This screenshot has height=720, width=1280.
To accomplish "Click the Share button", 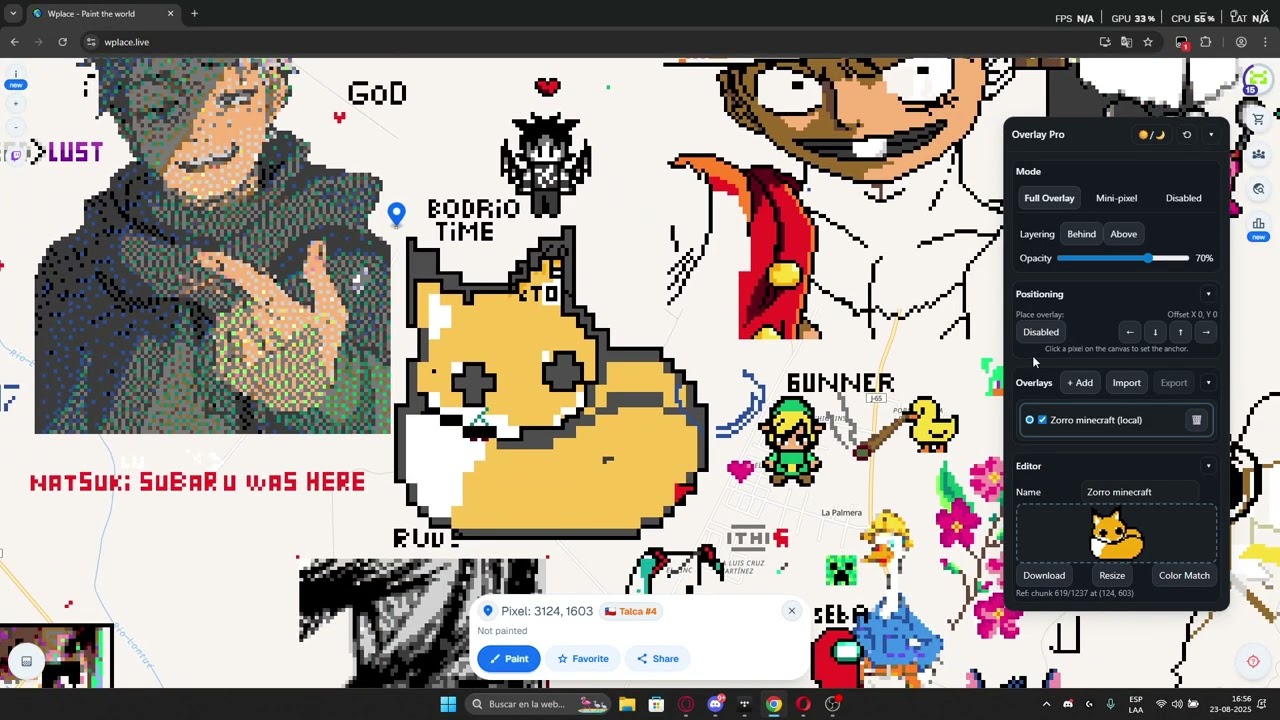I will (658, 658).
